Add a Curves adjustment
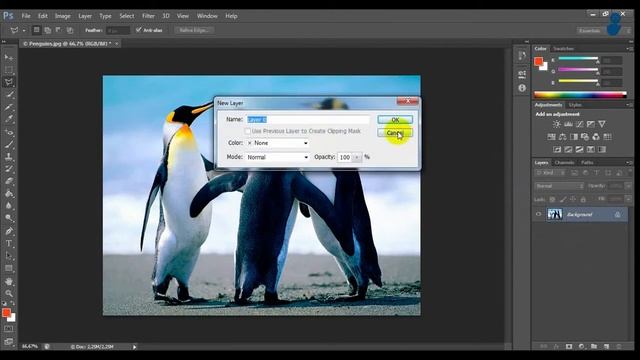The image size is (640, 360). coord(580,124)
